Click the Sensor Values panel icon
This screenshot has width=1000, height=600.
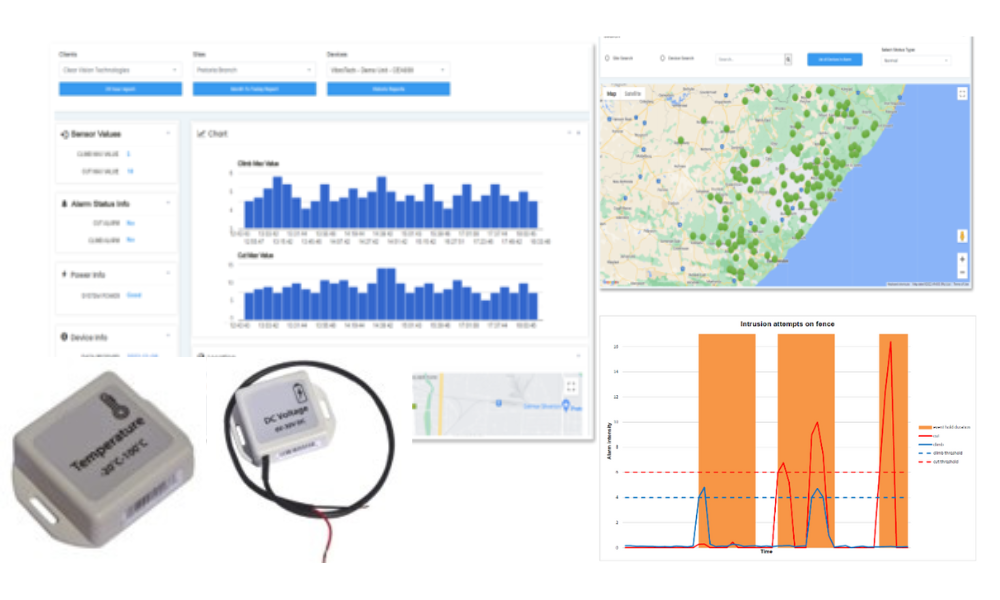tap(65, 133)
